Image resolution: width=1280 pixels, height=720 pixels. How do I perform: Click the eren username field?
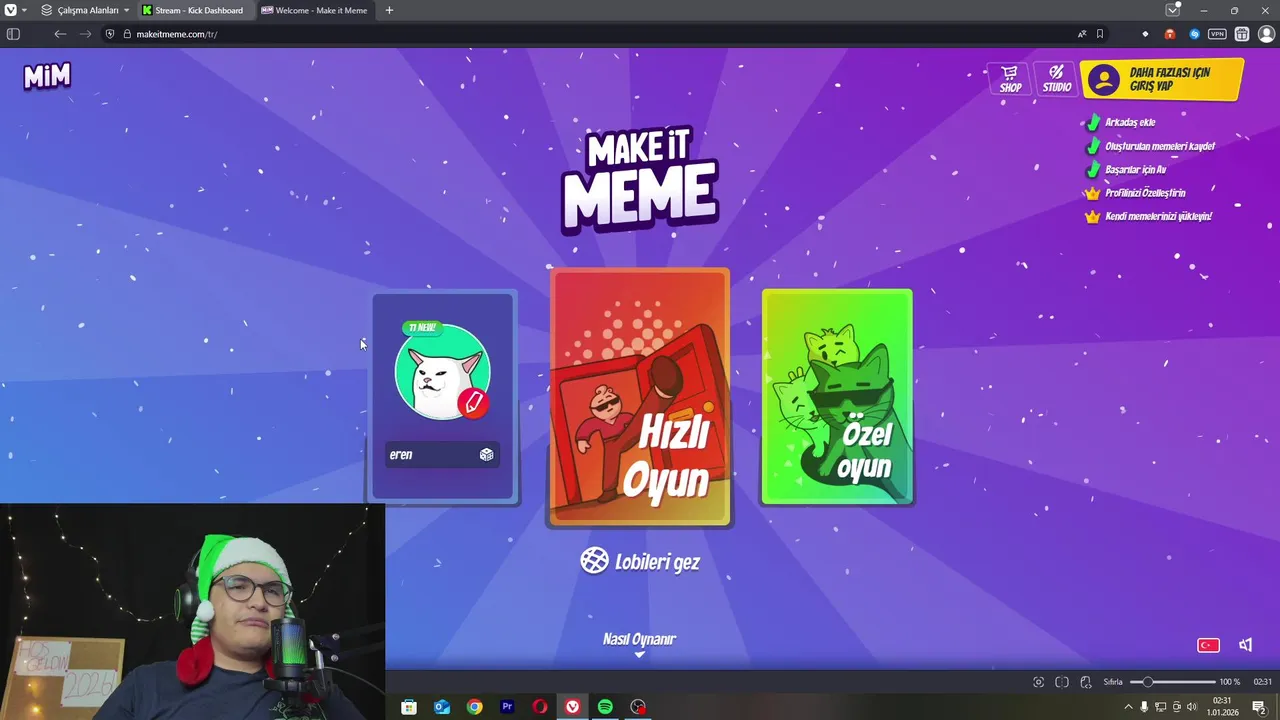443,454
